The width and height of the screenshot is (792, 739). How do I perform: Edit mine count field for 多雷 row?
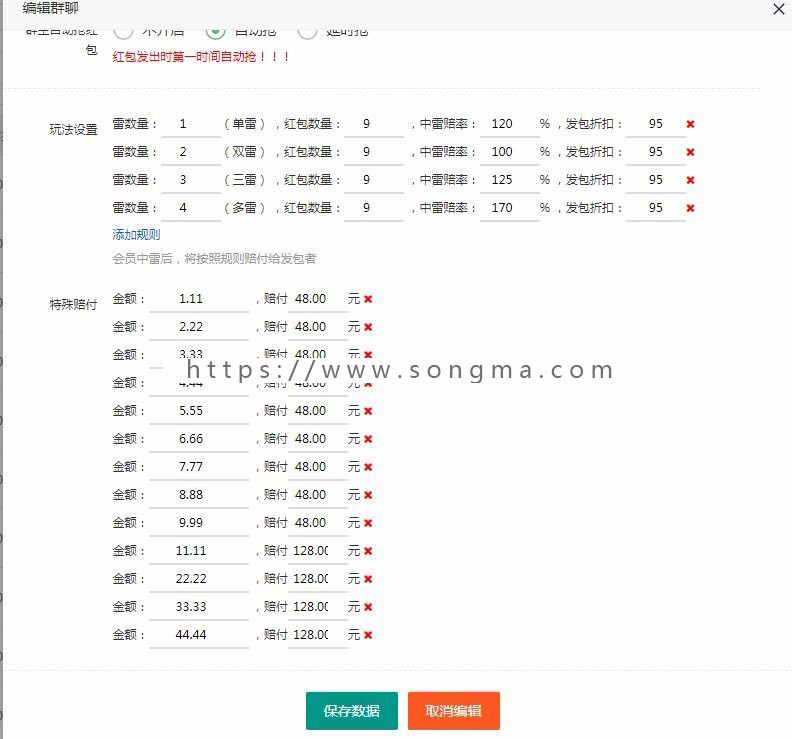pos(191,208)
